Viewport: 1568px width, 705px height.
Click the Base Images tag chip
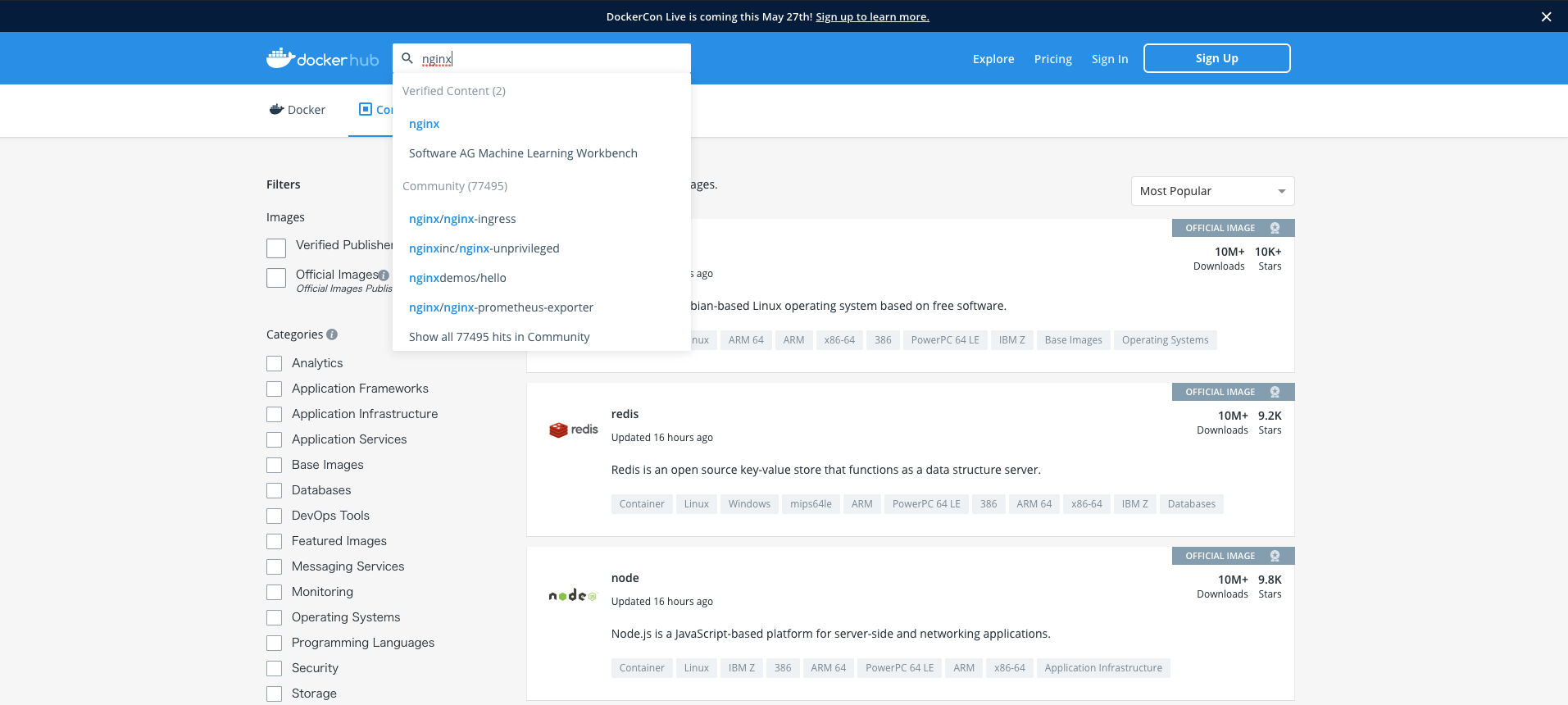tap(1073, 340)
